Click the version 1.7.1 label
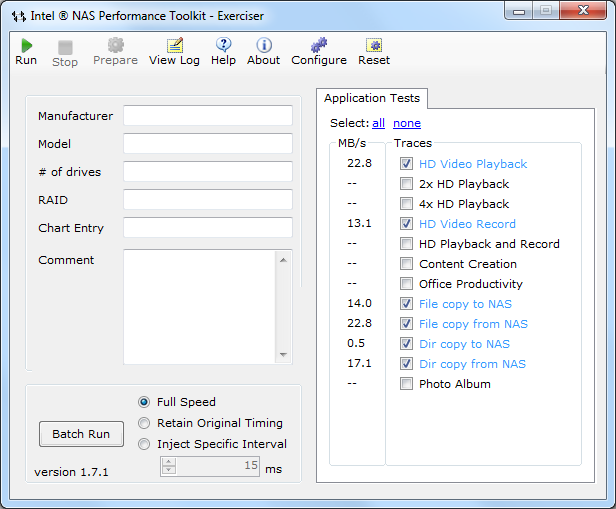This screenshot has height=509, width=616. [71, 472]
